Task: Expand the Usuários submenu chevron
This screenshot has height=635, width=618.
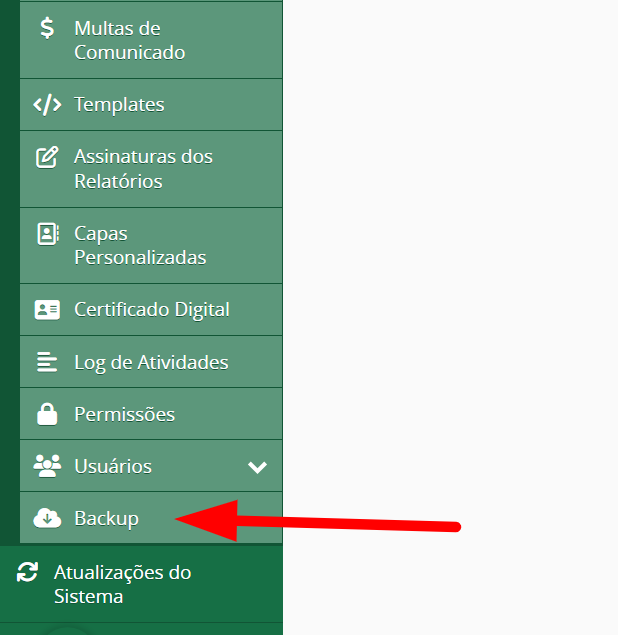Action: (x=257, y=467)
